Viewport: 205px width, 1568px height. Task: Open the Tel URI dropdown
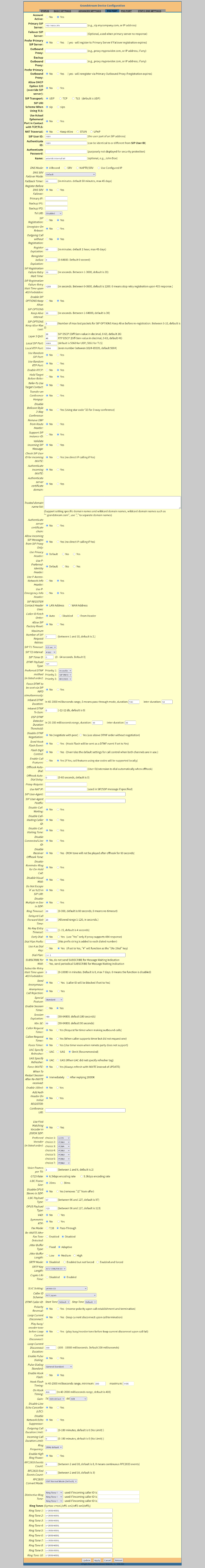[x=54, y=213]
